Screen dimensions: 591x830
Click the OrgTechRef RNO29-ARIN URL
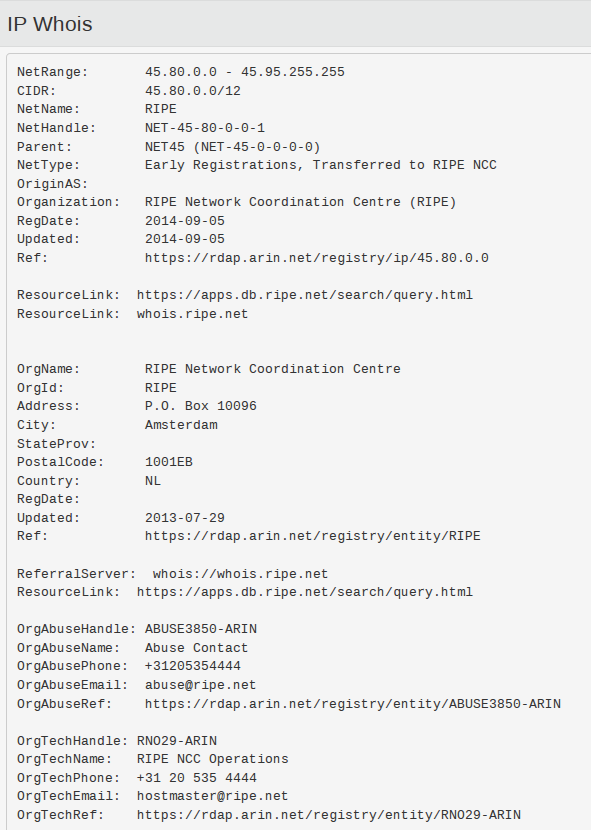point(329,815)
